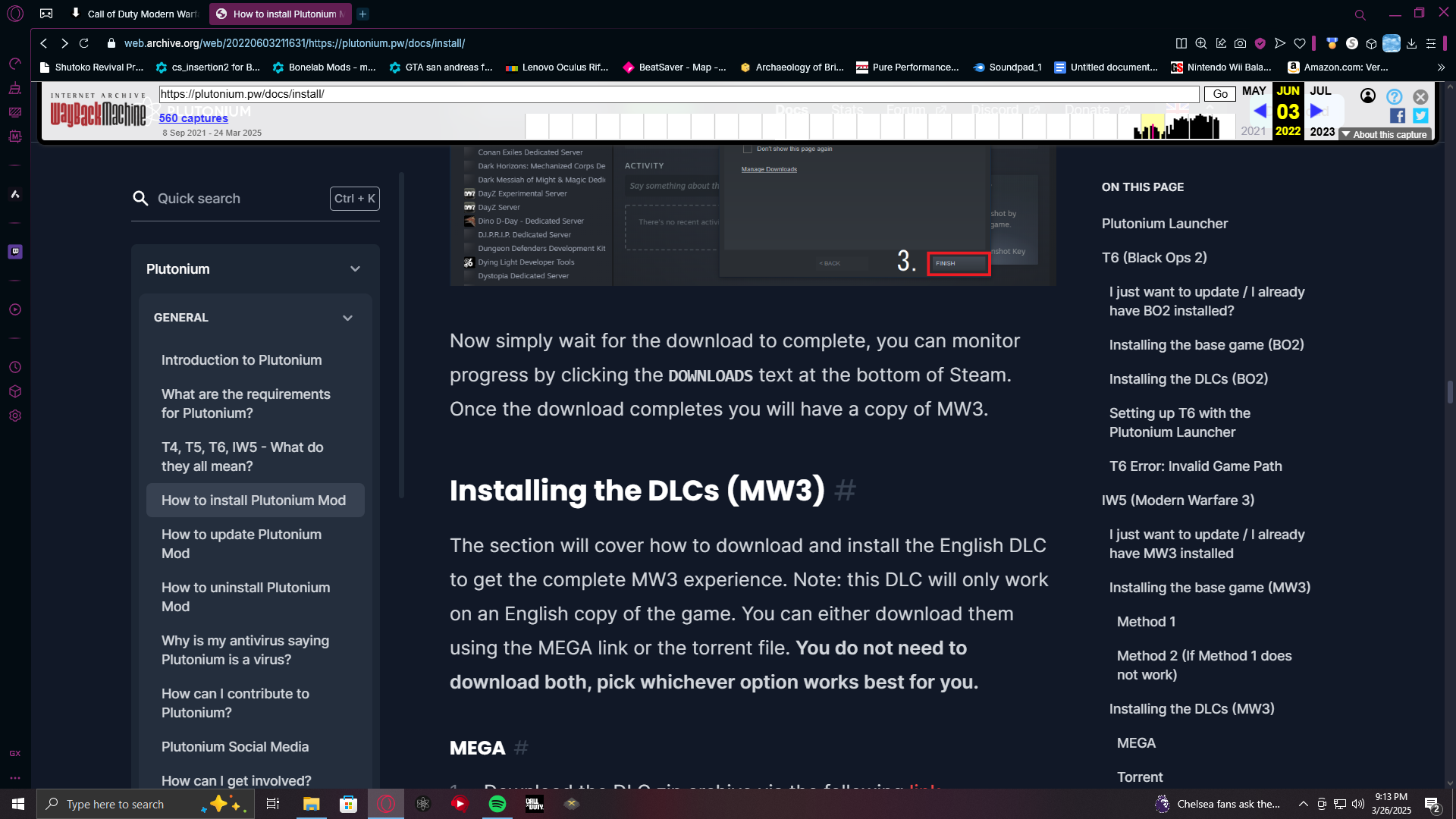Screen dimensions: 1456x819
Task: Share capture on Facebook icon
Action: 1397,115
